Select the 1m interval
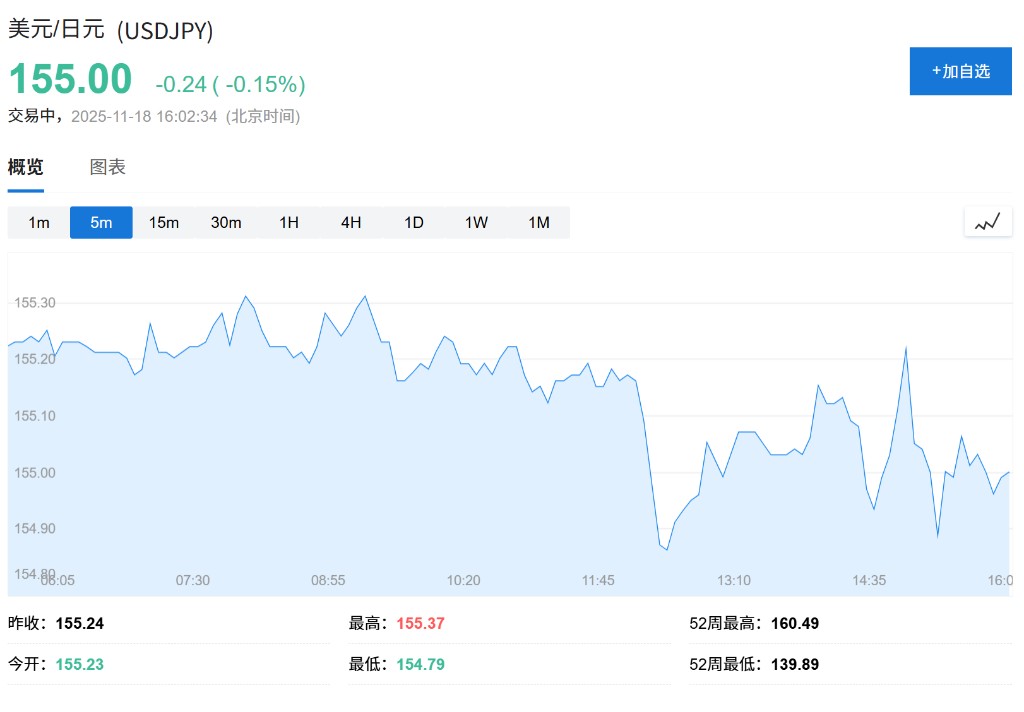The image size is (1024, 712). tap(39, 222)
